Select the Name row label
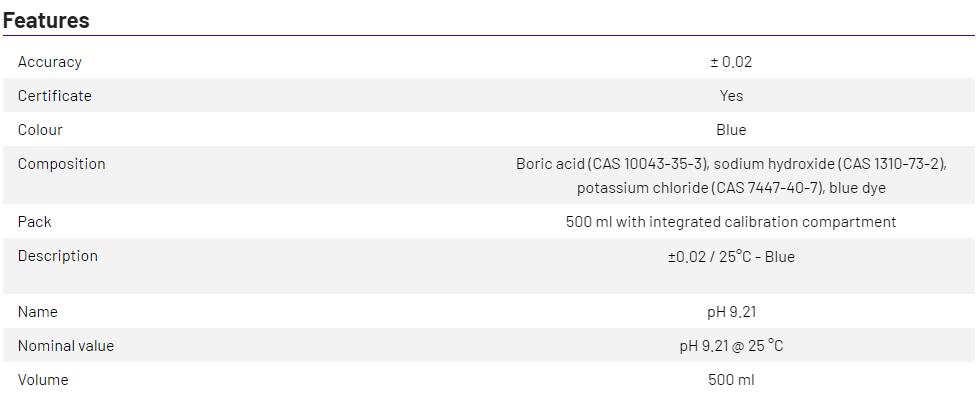 coord(37,312)
